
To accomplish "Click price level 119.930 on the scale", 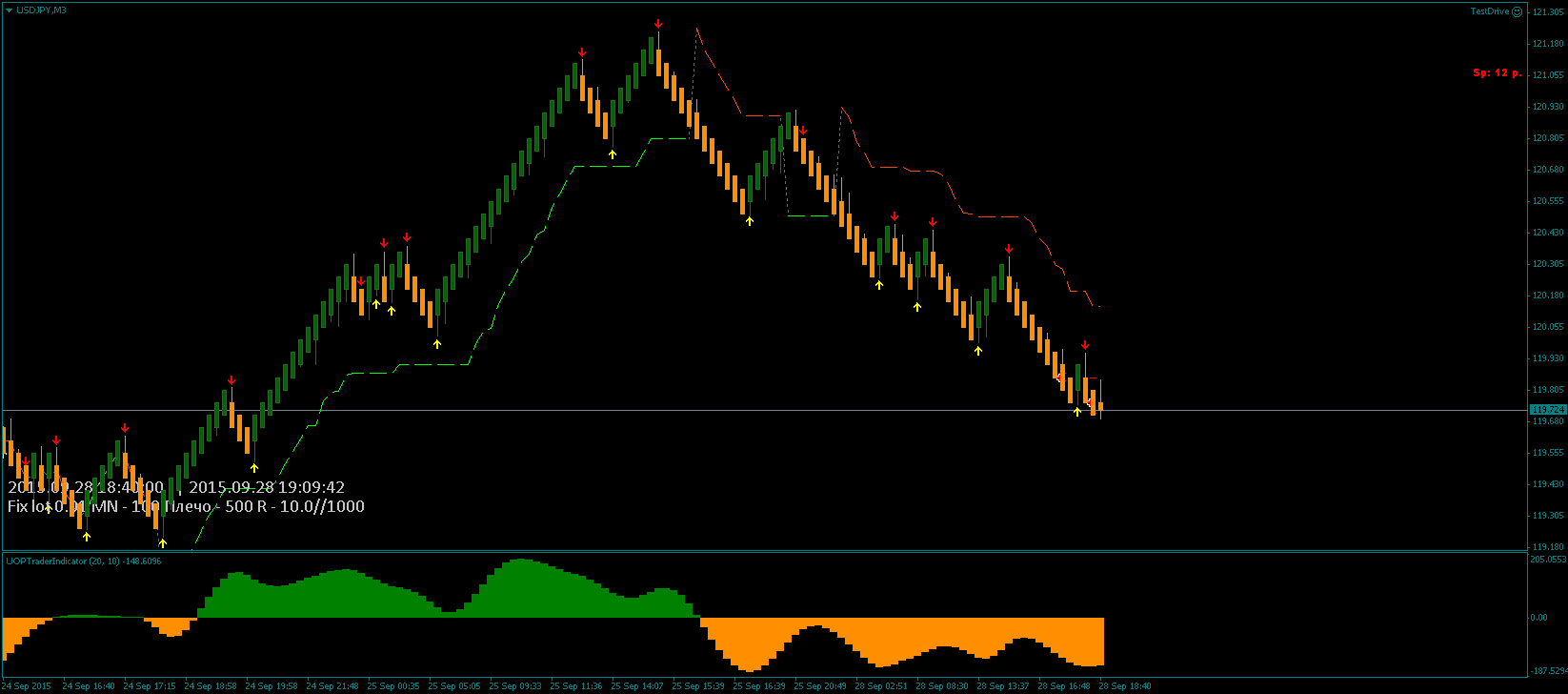I will click(x=1546, y=358).
